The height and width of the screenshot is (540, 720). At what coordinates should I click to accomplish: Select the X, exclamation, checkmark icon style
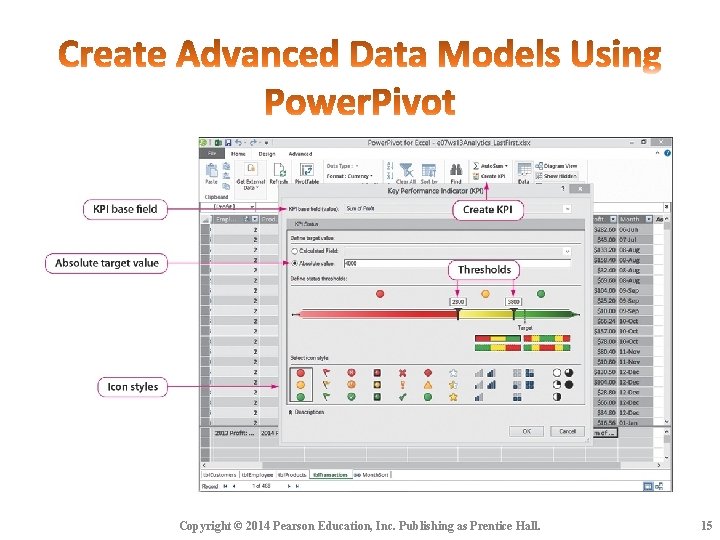tap(402, 385)
